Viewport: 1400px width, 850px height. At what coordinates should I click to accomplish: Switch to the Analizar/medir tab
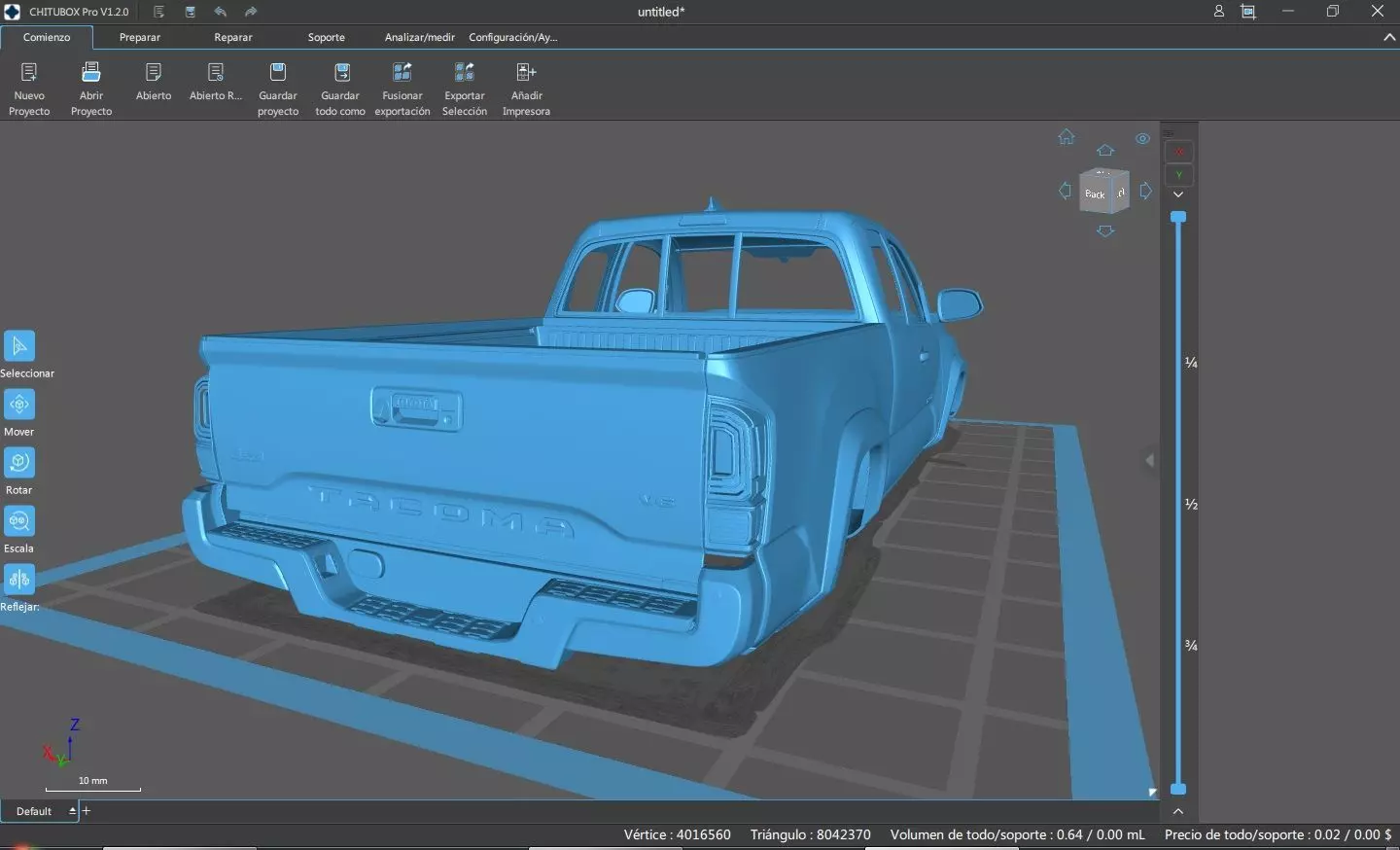coord(420,37)
